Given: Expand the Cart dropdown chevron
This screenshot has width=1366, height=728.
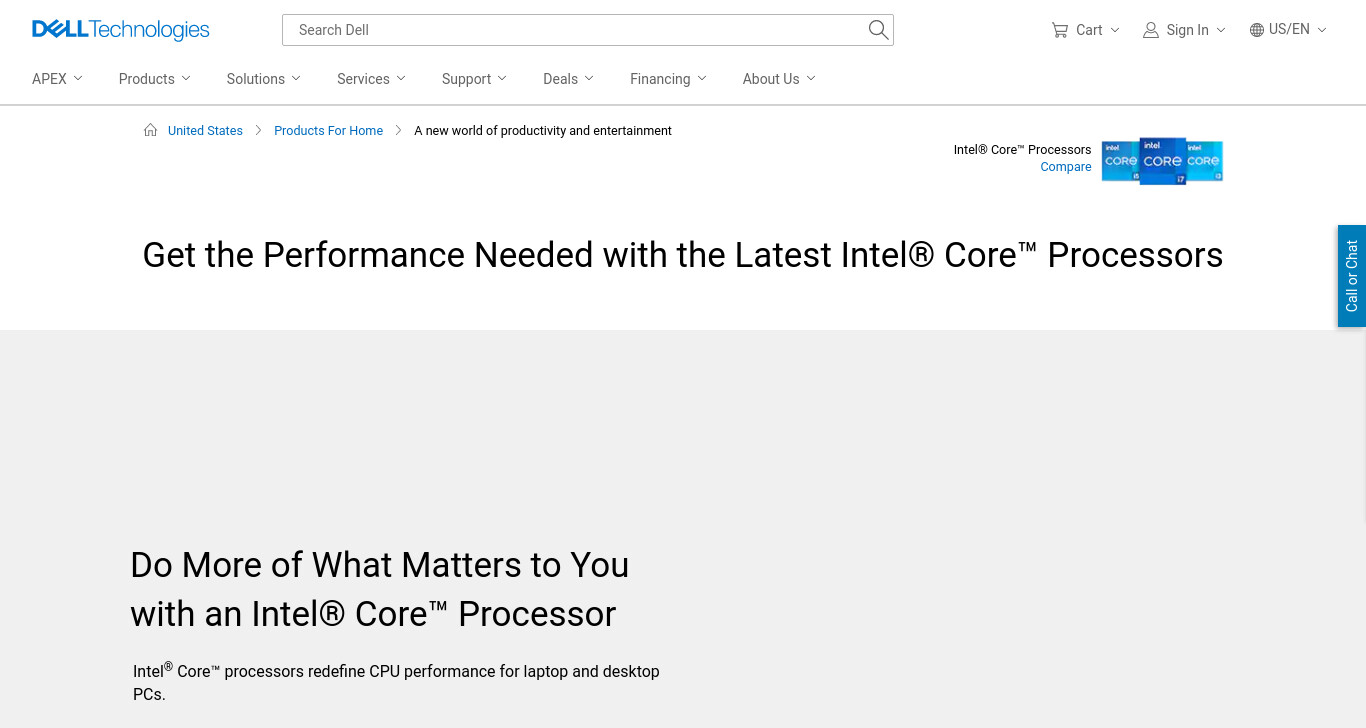Looking at the screenshot, I should [1115, 30].
